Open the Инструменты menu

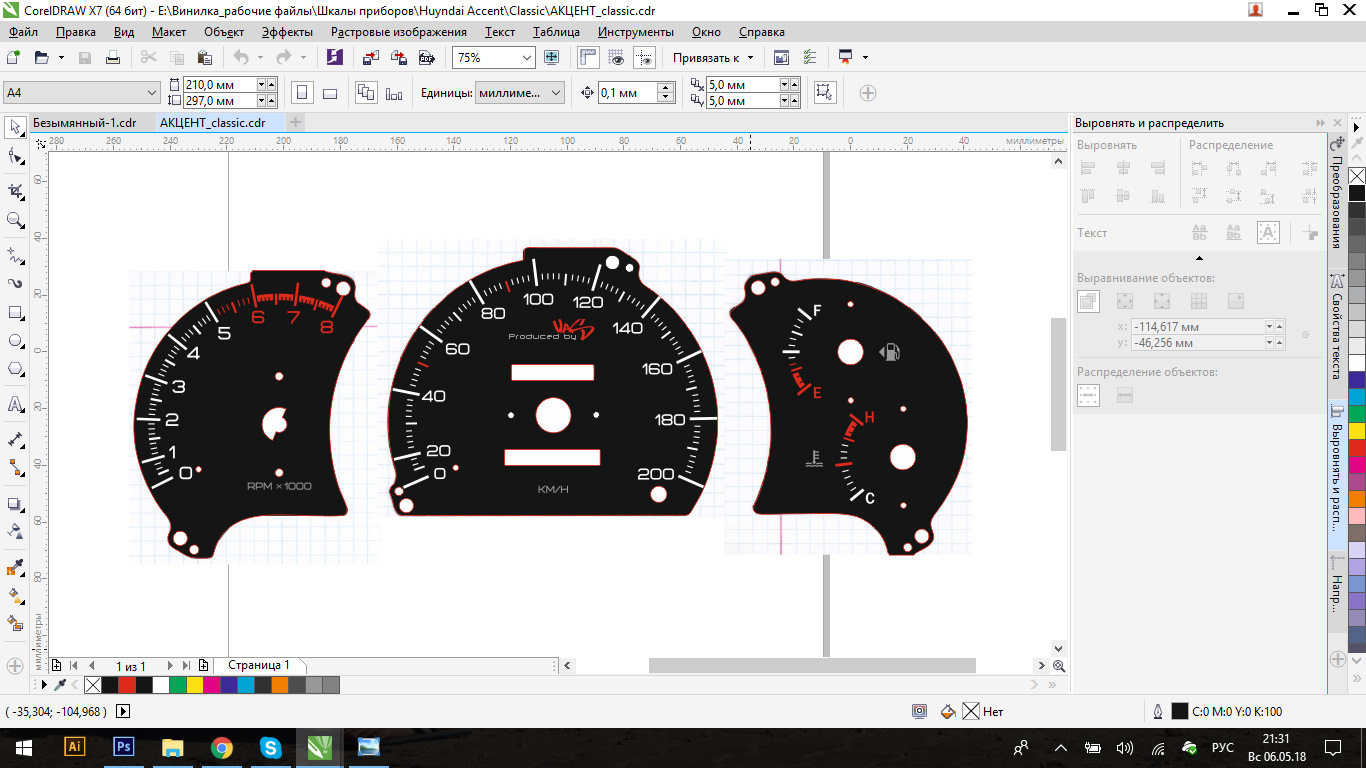pyautogui.click(x=636, y=32)
